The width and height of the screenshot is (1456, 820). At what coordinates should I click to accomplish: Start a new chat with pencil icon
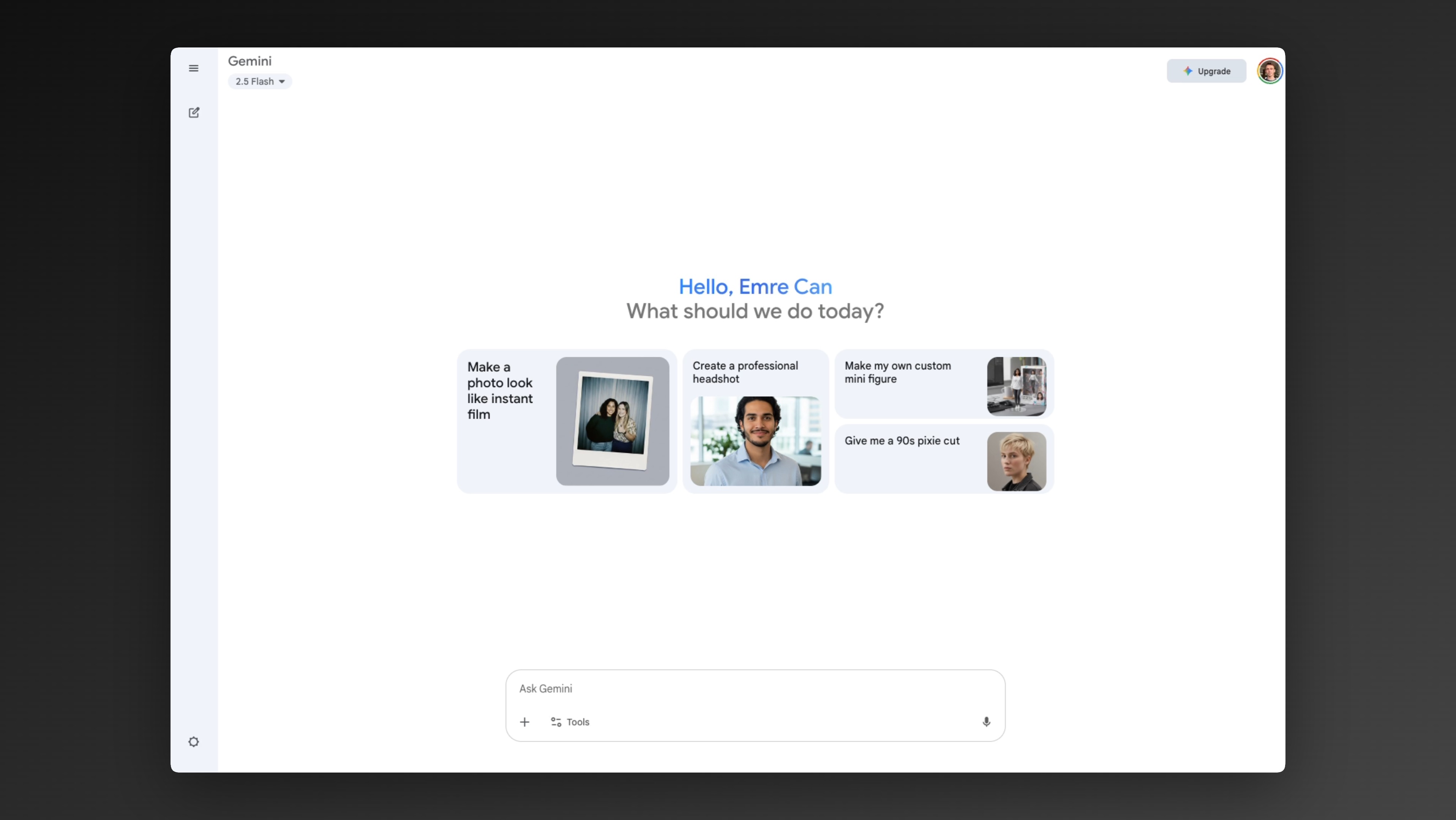[194, 112]
